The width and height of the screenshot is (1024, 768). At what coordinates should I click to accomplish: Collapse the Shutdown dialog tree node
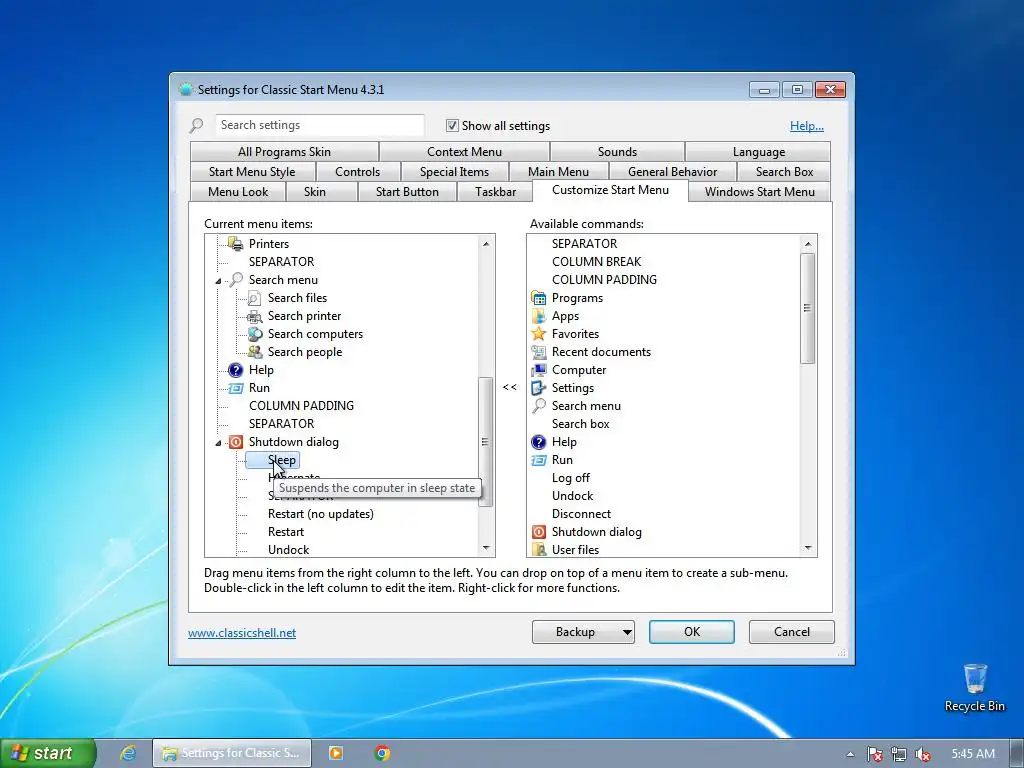219,443
